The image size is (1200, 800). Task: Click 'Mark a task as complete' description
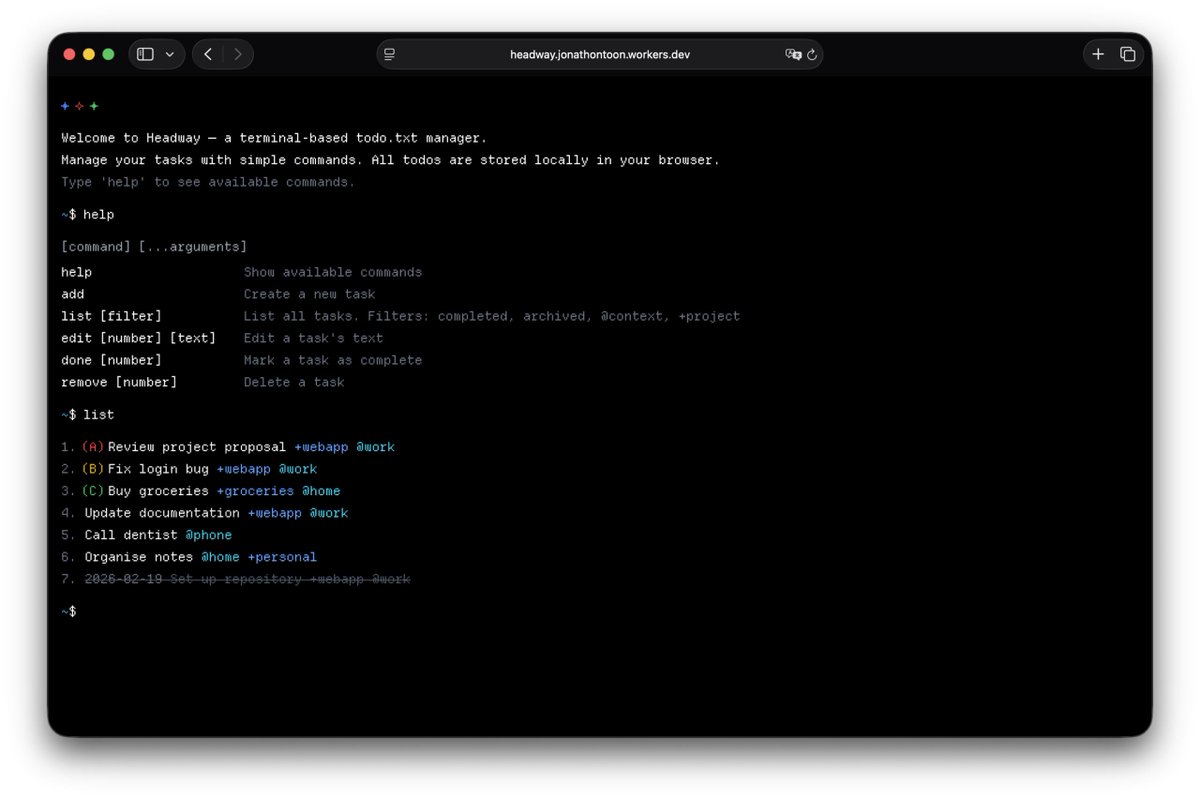(333, 360)
